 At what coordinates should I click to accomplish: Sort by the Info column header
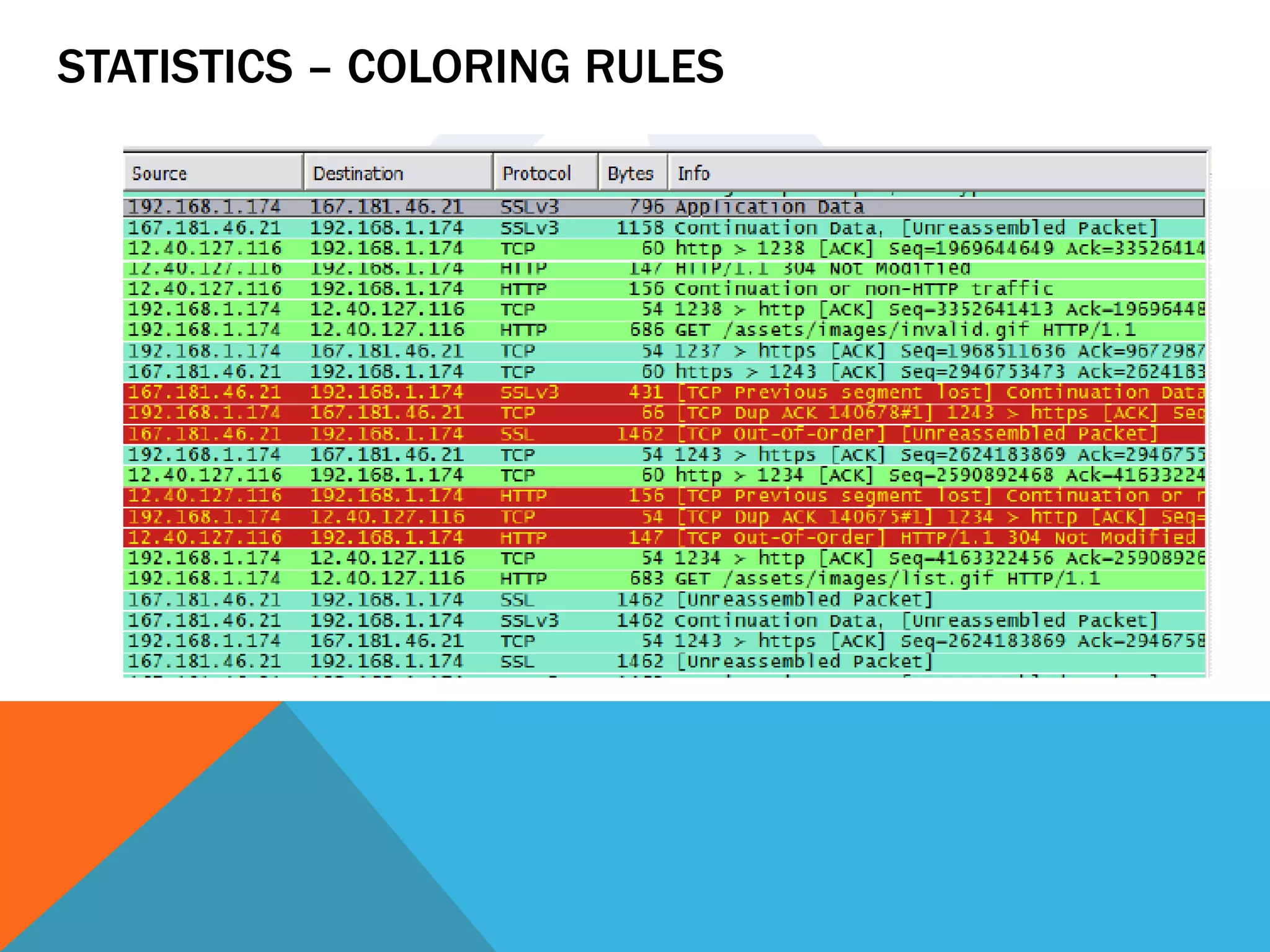(x=937, y=173)
